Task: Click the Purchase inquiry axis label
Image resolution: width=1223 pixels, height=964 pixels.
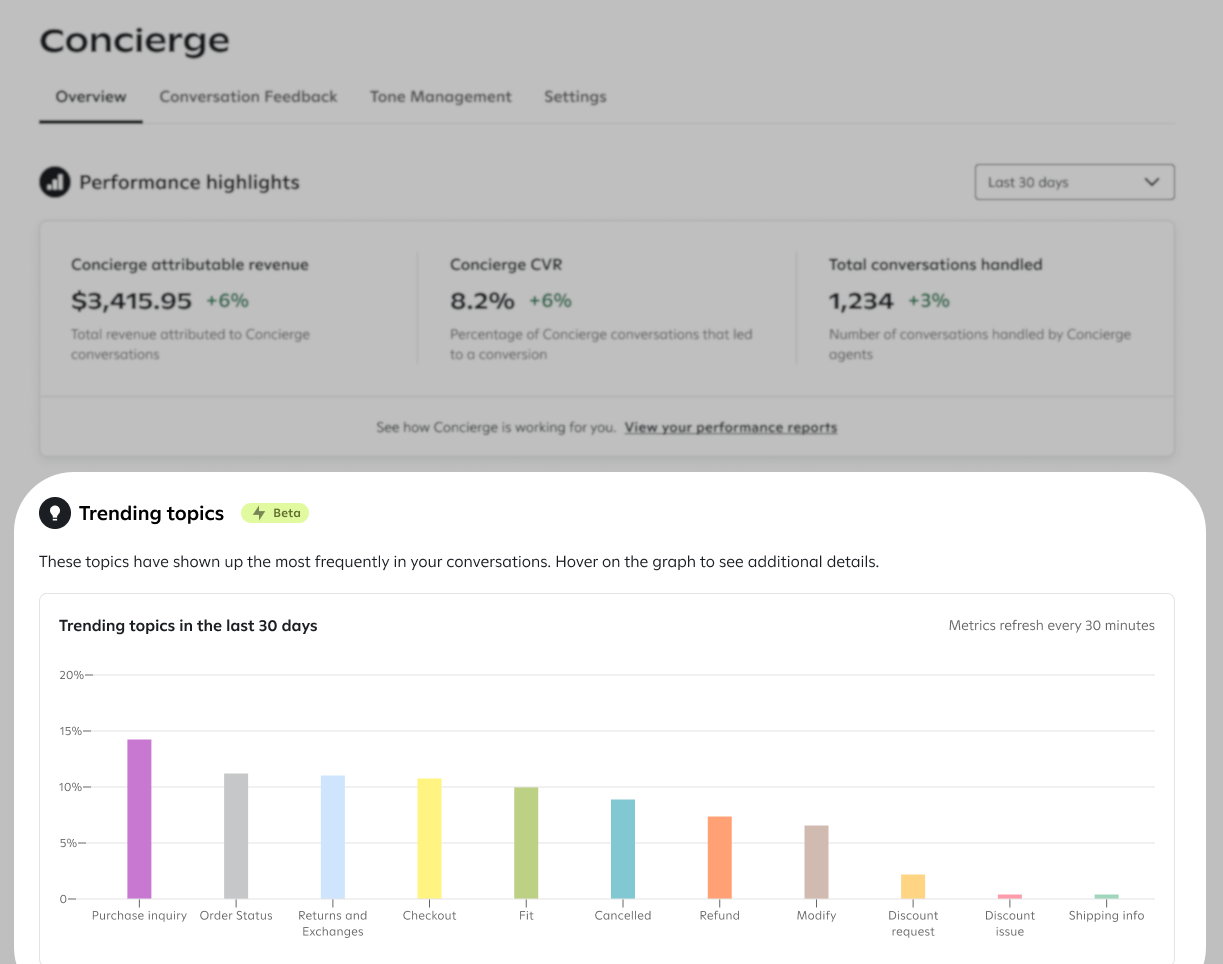Action: coord(139,916)
